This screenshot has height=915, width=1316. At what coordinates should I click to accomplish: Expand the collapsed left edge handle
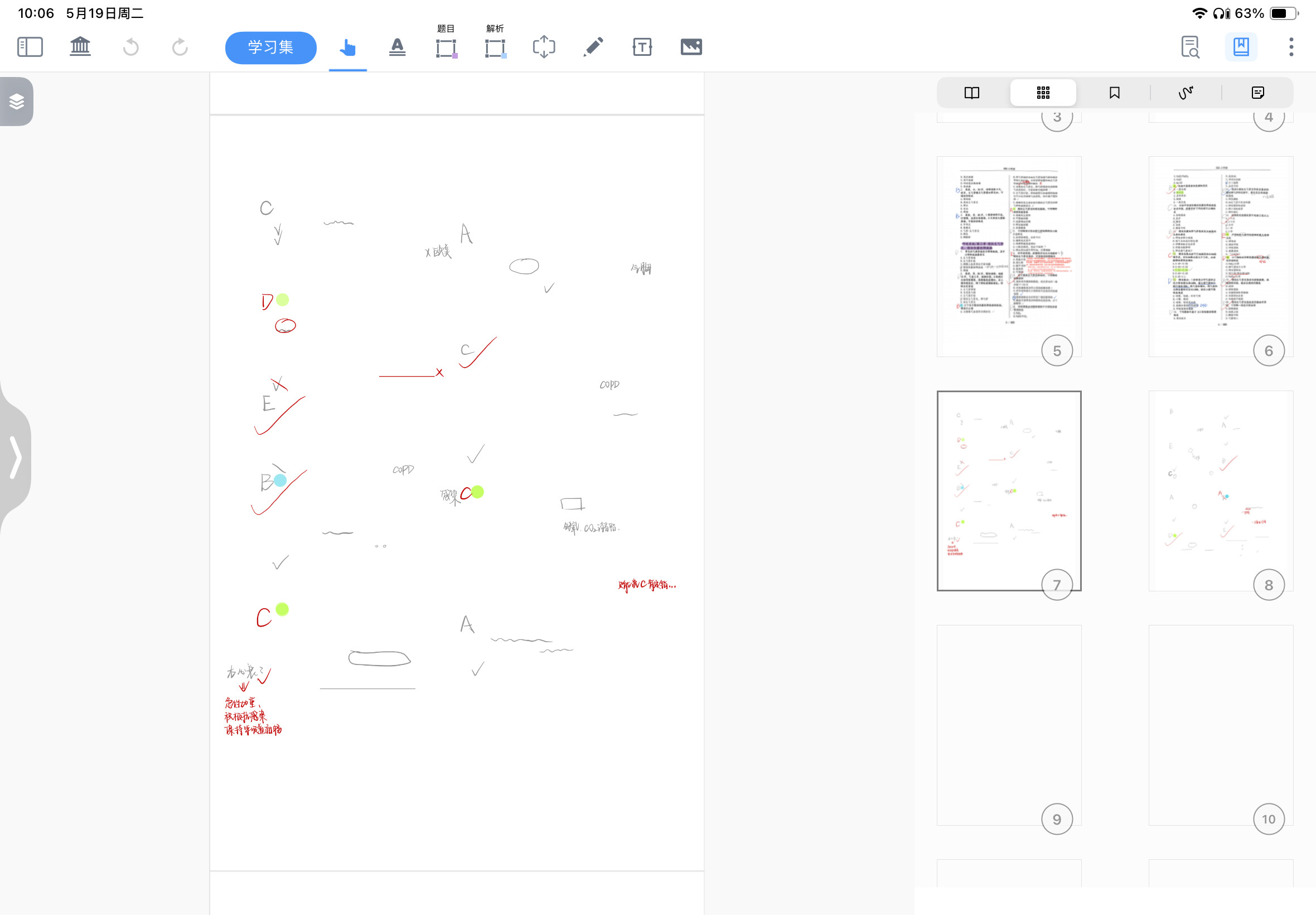(x=16, y=457)
